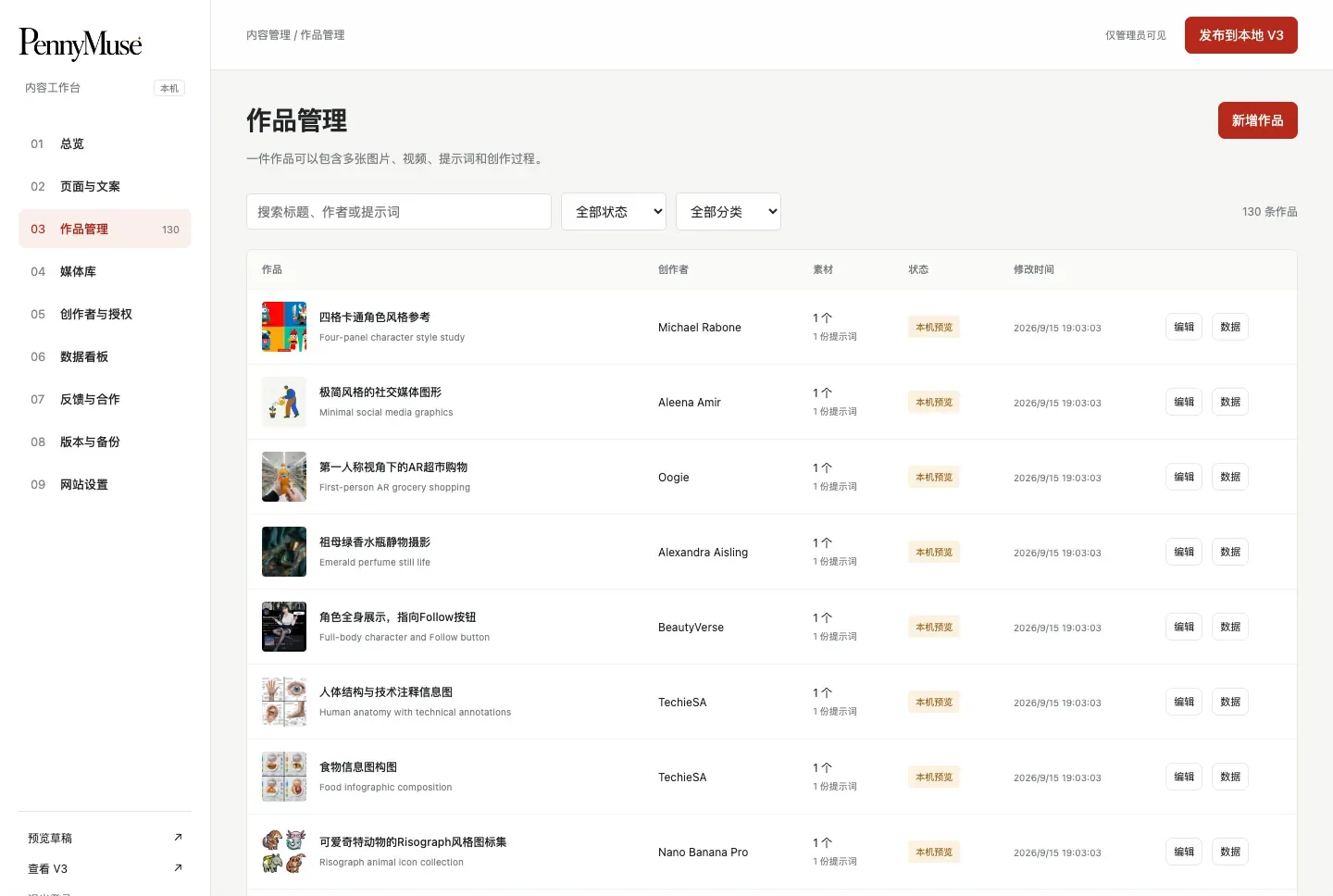Edit the 第一人称视角下的AR超市购物 row
Screen dimensions: 1333x896
[x=1184, y=477]
